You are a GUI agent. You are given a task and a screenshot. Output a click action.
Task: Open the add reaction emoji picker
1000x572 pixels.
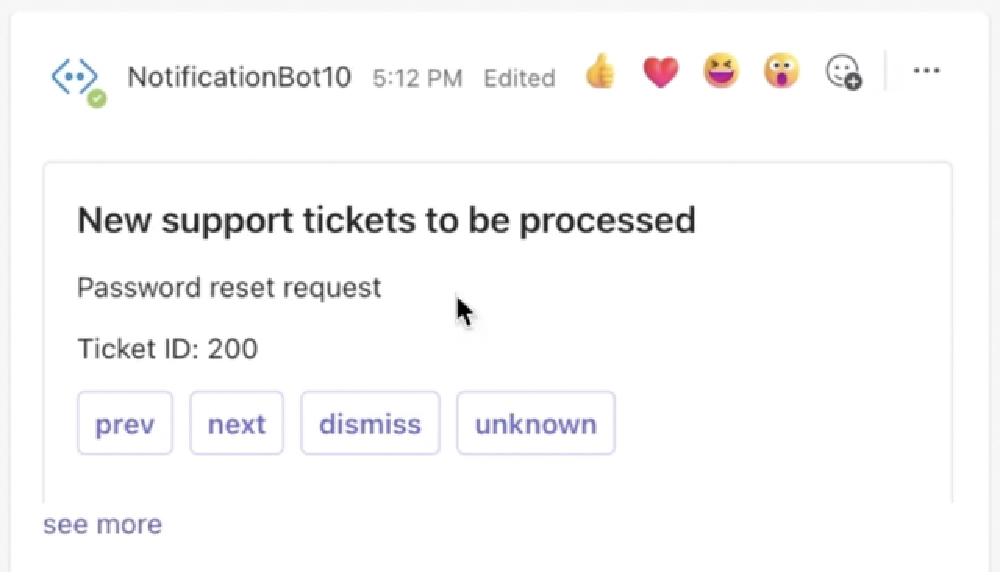pyautogui.click(x=842, y=72)
